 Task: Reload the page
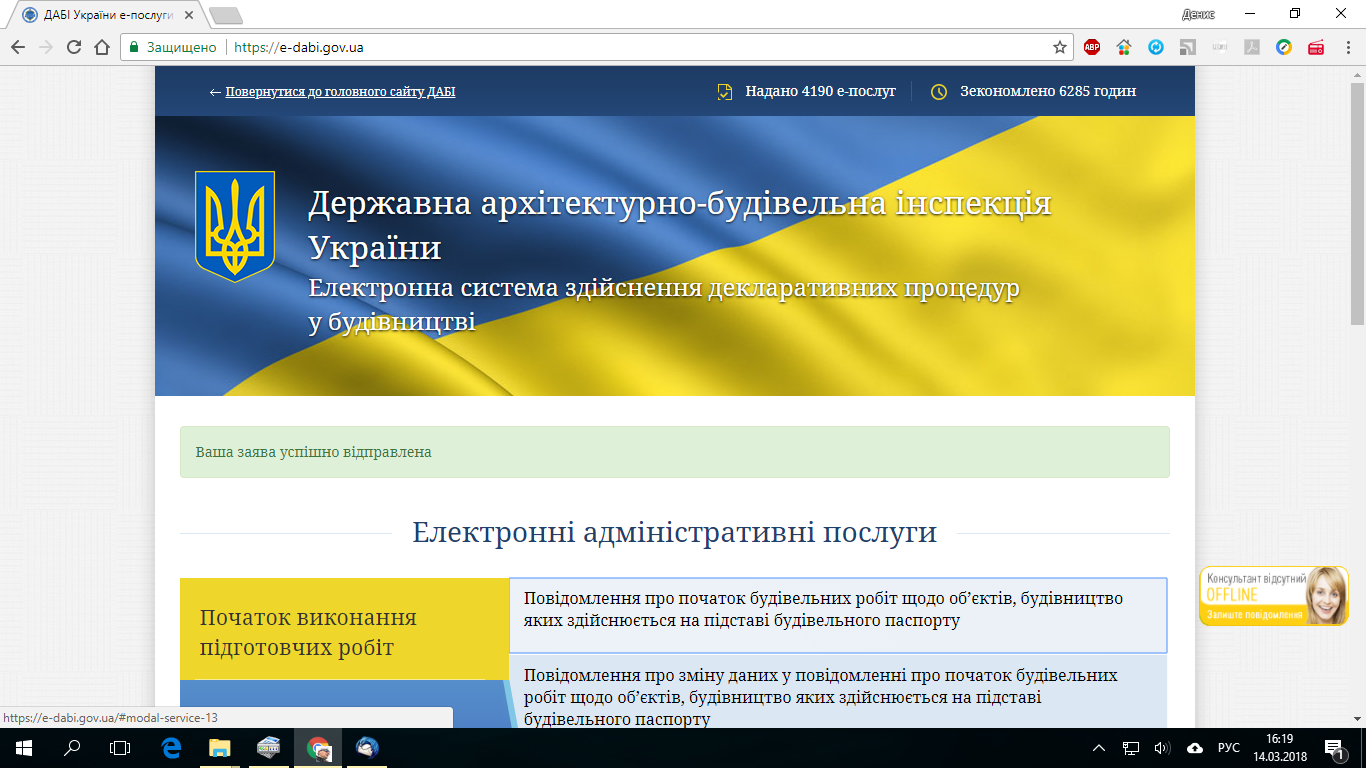click(73, 47)
